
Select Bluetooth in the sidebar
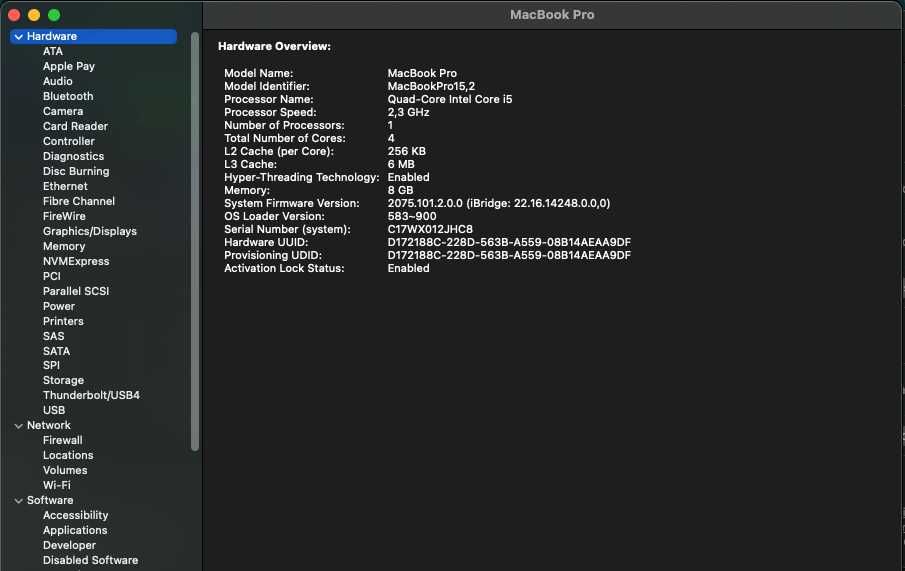coord(68,96)
